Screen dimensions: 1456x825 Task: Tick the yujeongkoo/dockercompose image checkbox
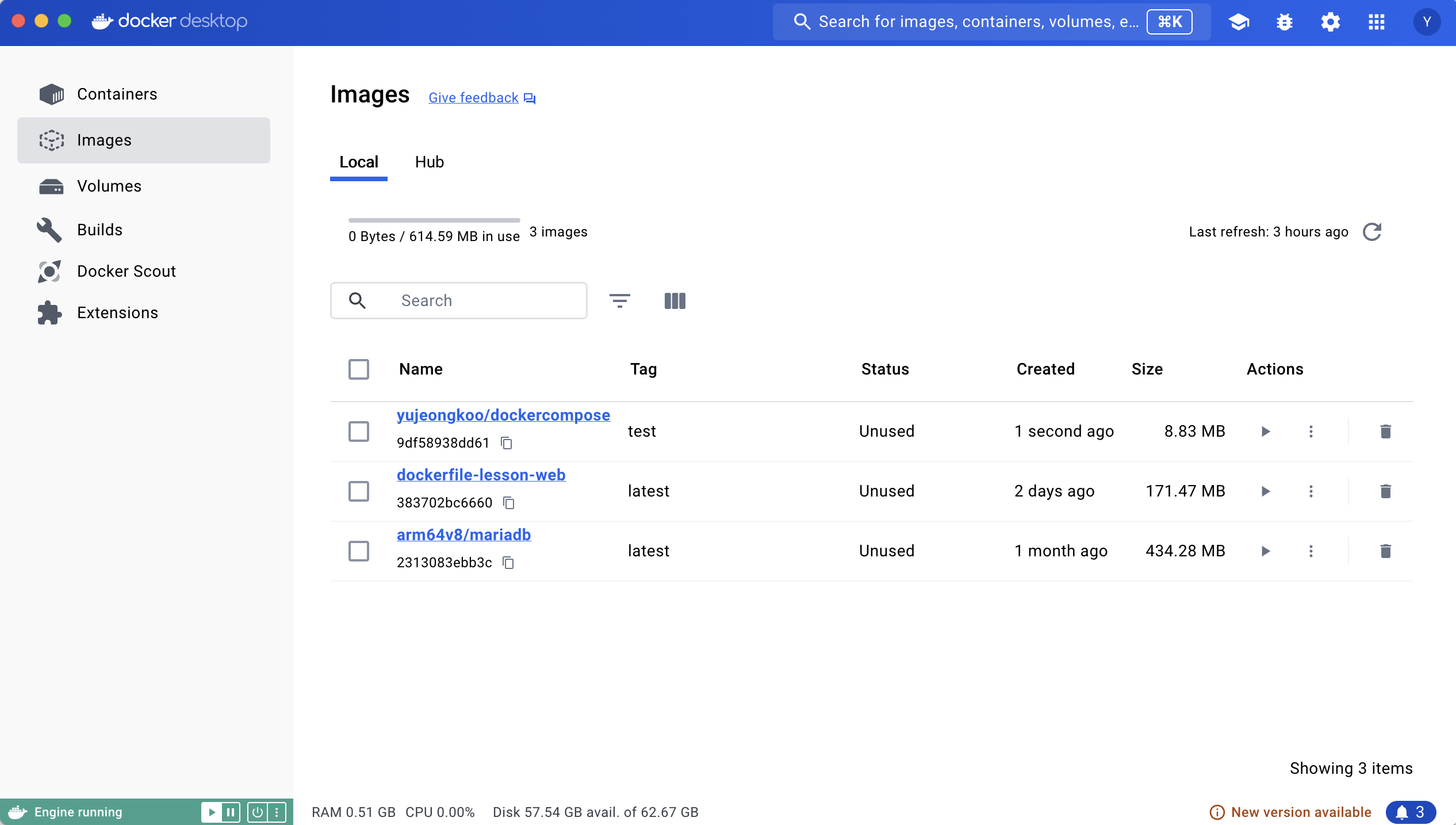[x=359, y=431]
